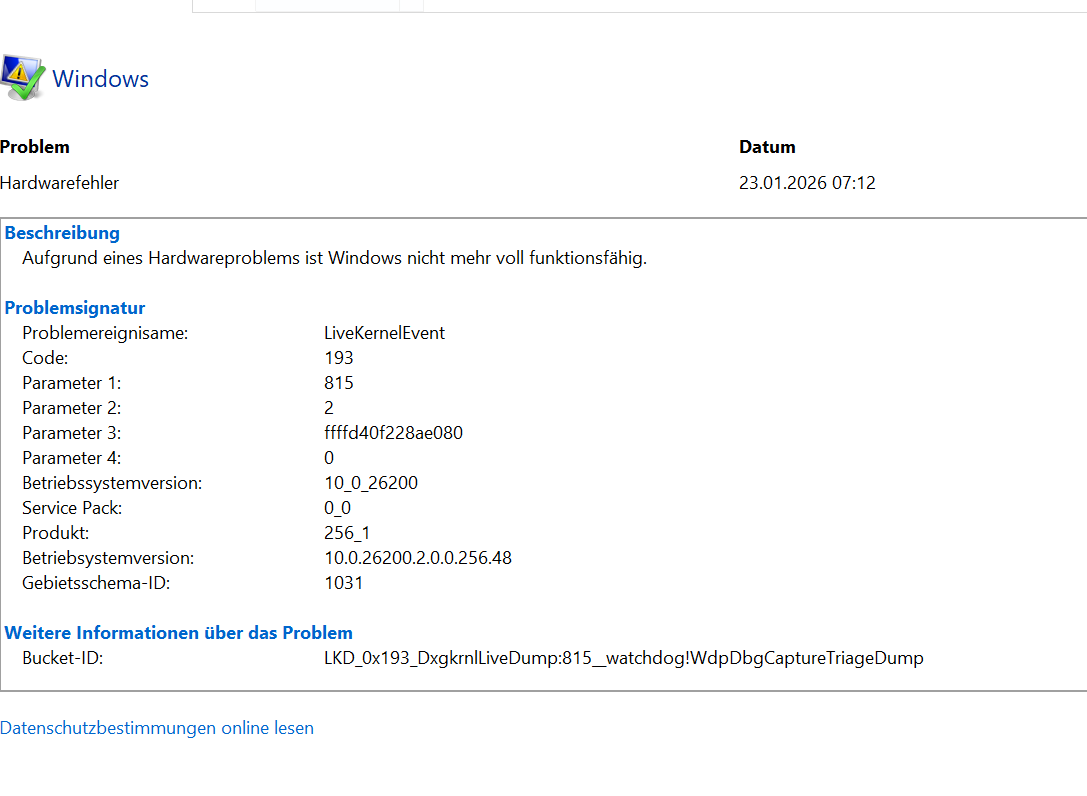This screenshot has height=796, width=1087.
Task: Click the 'Parameter 3:' label
Action: [71, 433]
